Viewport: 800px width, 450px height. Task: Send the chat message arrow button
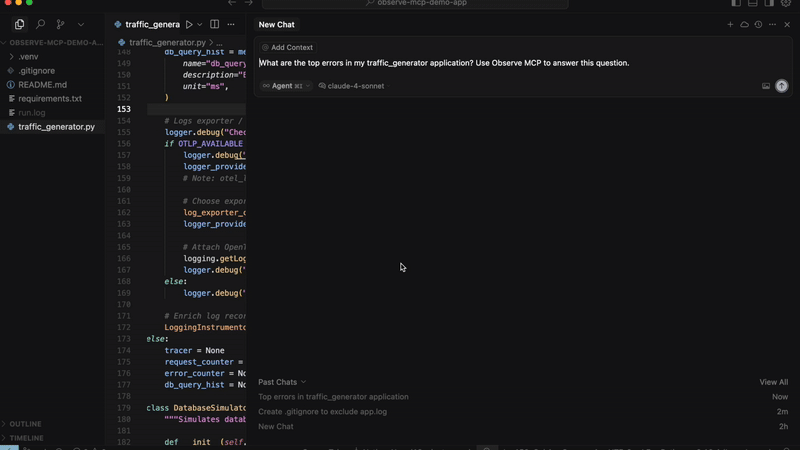[782, 86]
